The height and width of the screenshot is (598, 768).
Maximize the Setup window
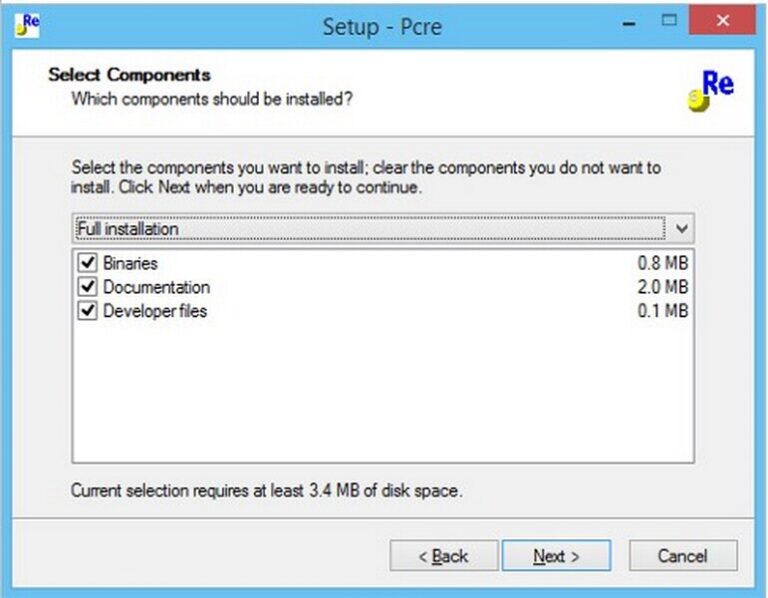click(669, 21)
